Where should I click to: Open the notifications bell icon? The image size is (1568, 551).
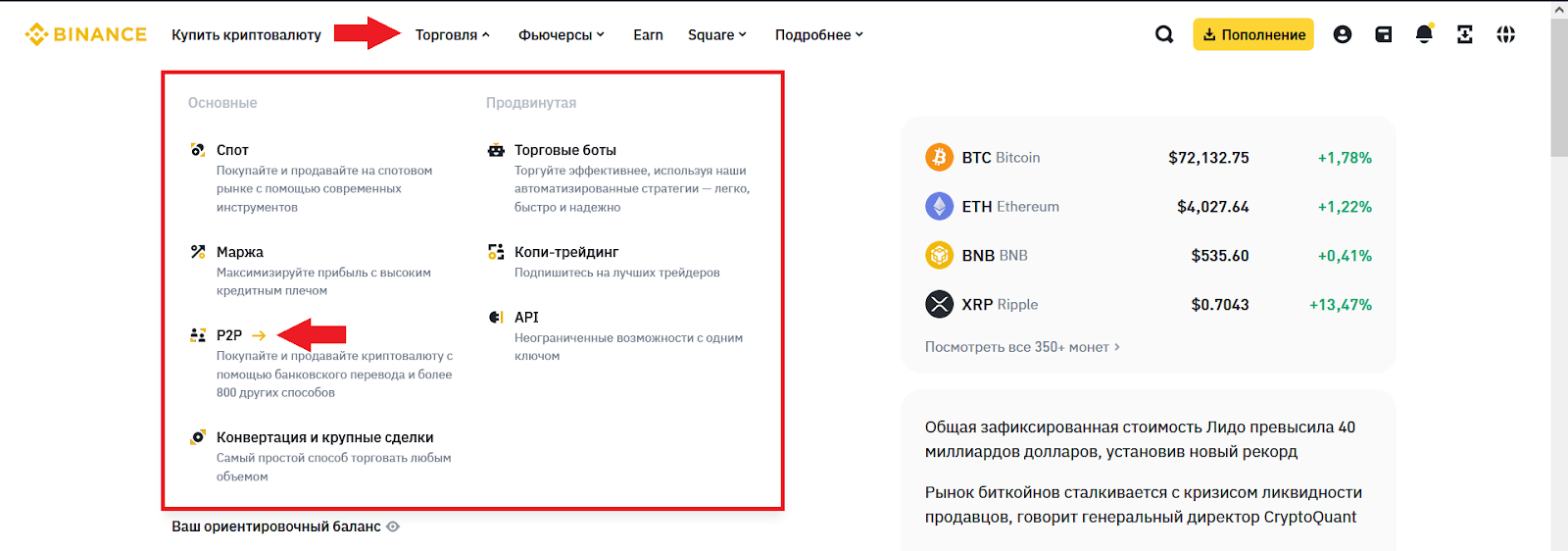[x=1424, y=34]
